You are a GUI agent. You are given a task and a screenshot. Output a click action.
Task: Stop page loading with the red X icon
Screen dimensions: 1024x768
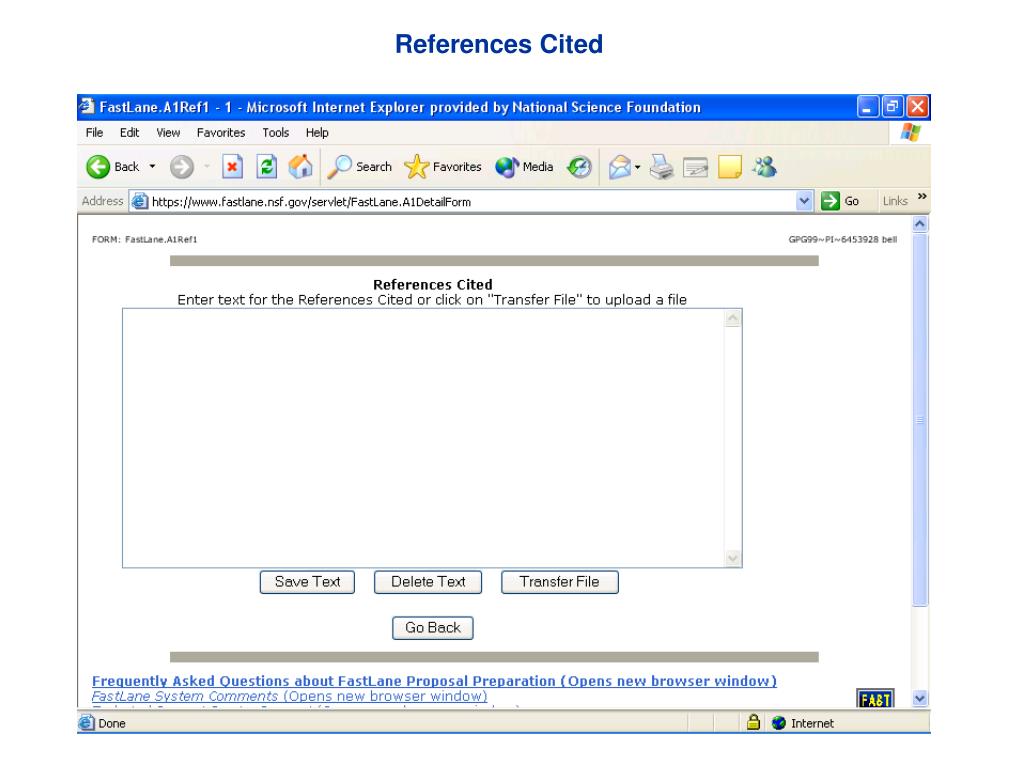tap(232, 167)
